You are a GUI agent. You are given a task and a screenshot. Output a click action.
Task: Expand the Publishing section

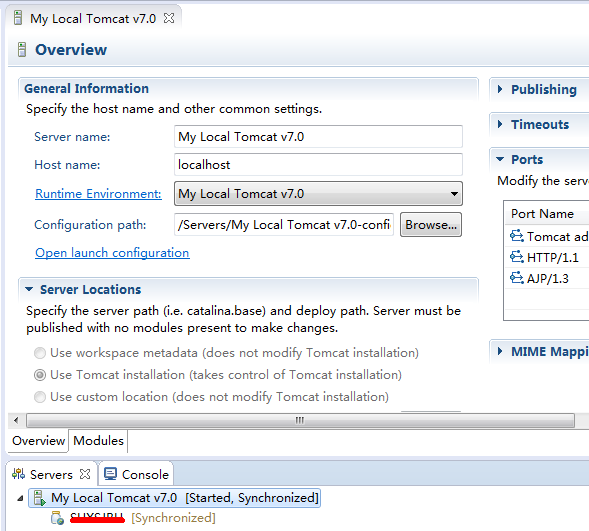click(x=500, y=89)
